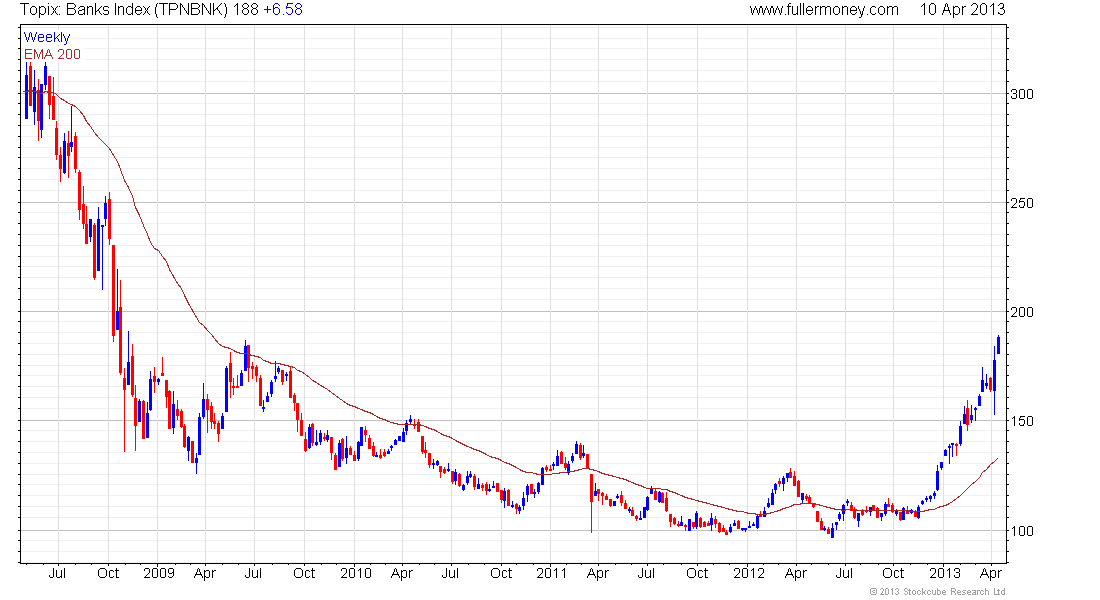Image resolution: width=1100 pixels, height=600 pixels.
Task: Click the latest candlestick near 188
Action: point(998,345)
